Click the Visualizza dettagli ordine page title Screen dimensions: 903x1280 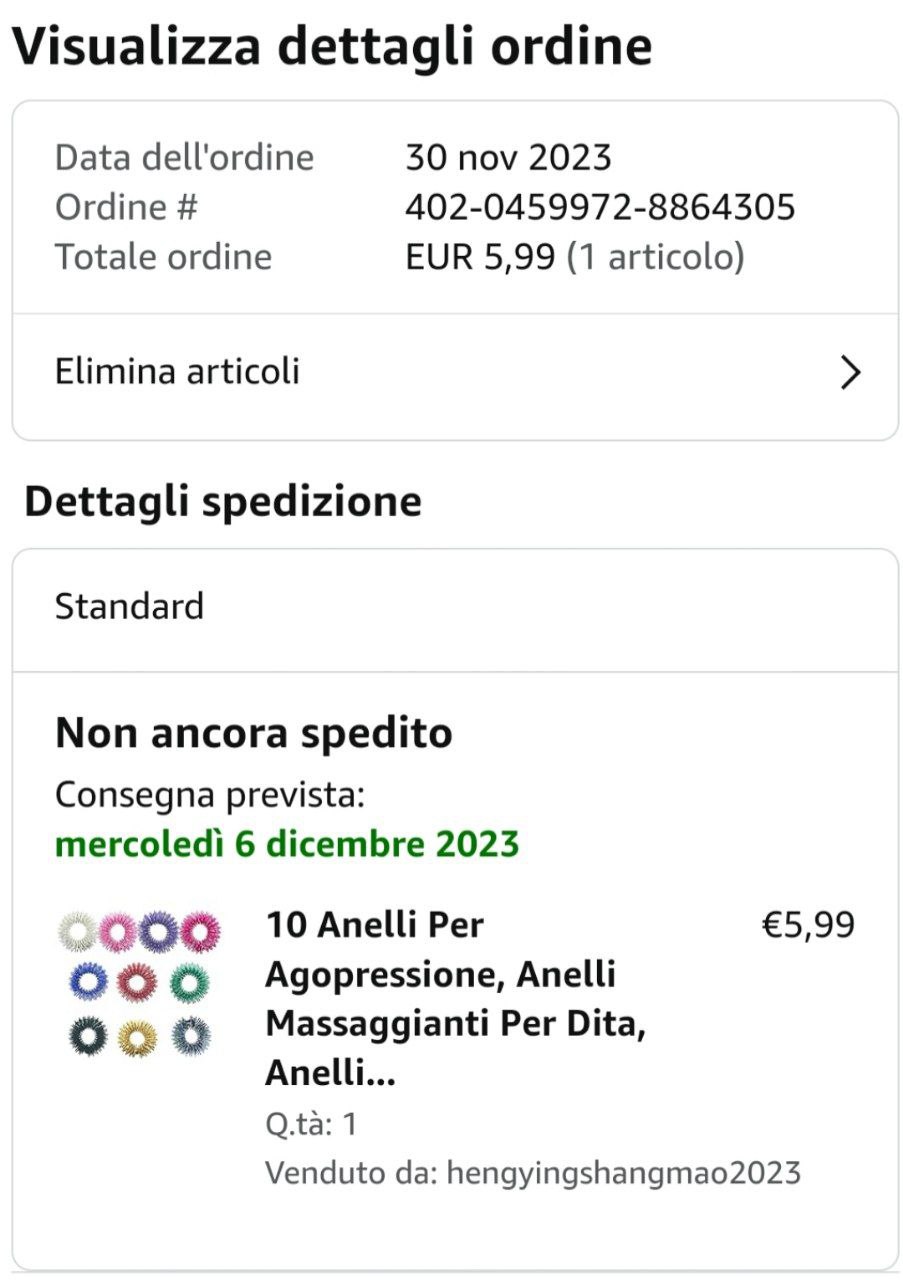coord(333,47)
